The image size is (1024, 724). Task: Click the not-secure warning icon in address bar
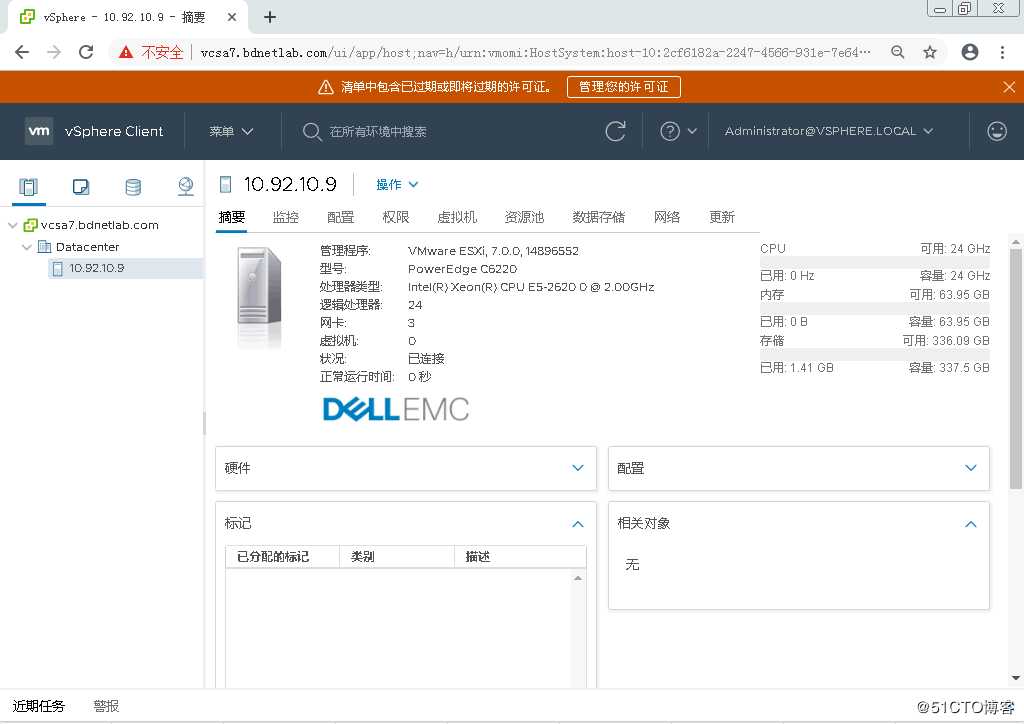pos(126,52)
